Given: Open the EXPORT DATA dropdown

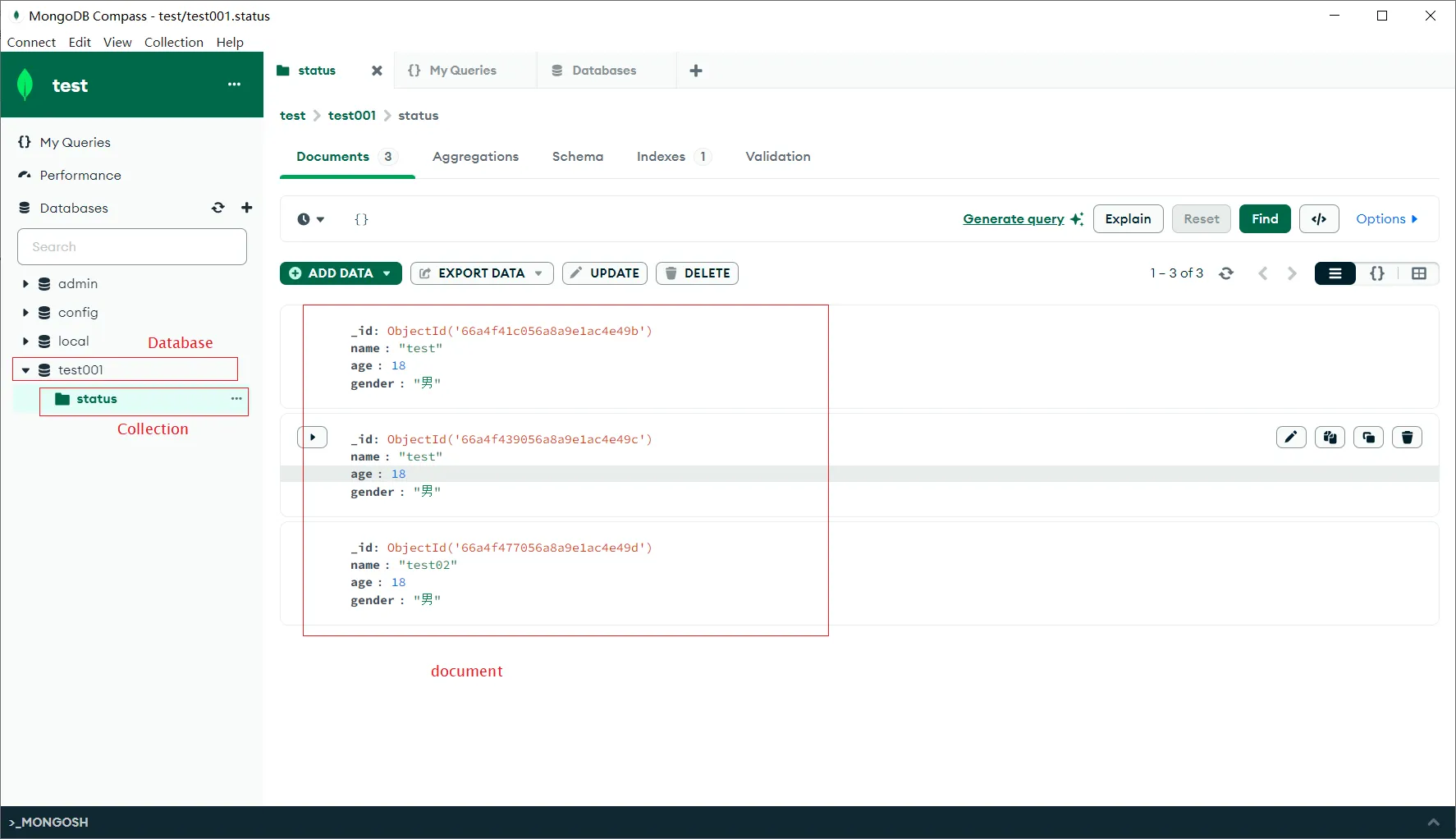Looking at the screenshot, I should pos(482,273).
